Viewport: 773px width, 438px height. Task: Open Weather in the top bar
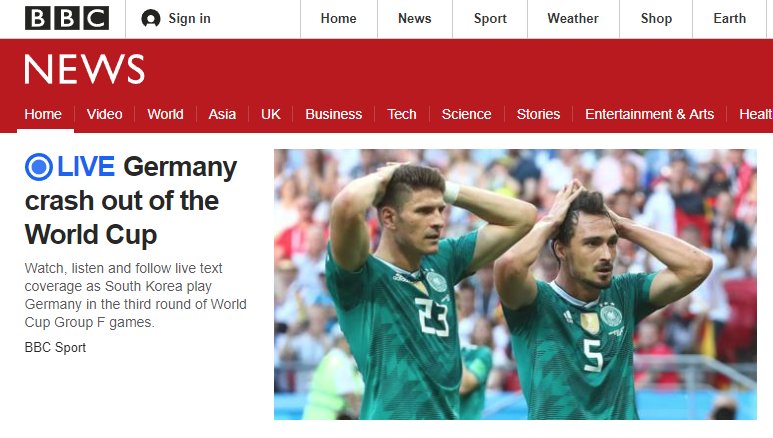click(573, 19)
